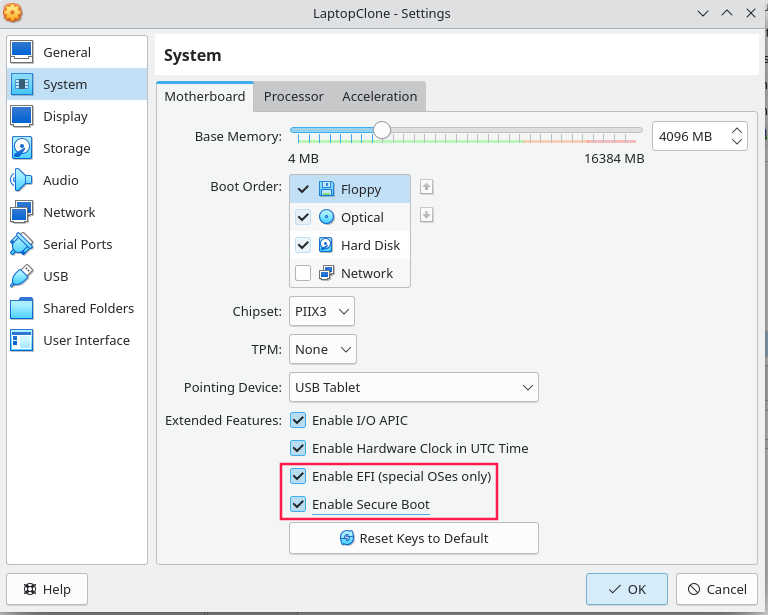768x615 pixels.
Task: Open the Pointing Device USB Tablet dropdown
Action: (413, 387)
